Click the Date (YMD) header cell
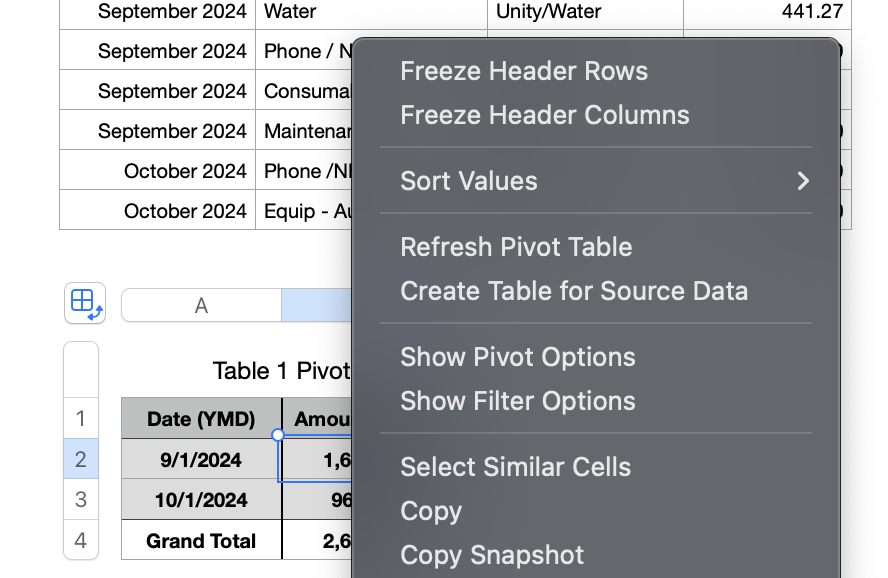 pyautogui.click(x=201, y=419)
